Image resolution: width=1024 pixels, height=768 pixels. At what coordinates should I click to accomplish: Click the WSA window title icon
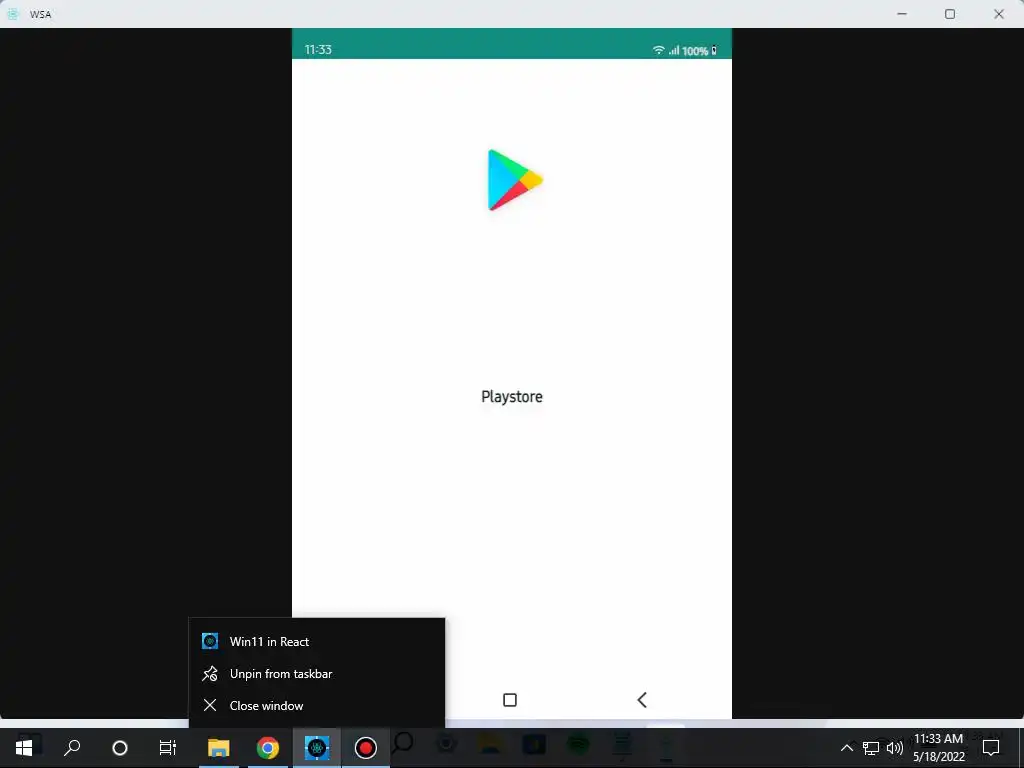(x=12, y=14)
